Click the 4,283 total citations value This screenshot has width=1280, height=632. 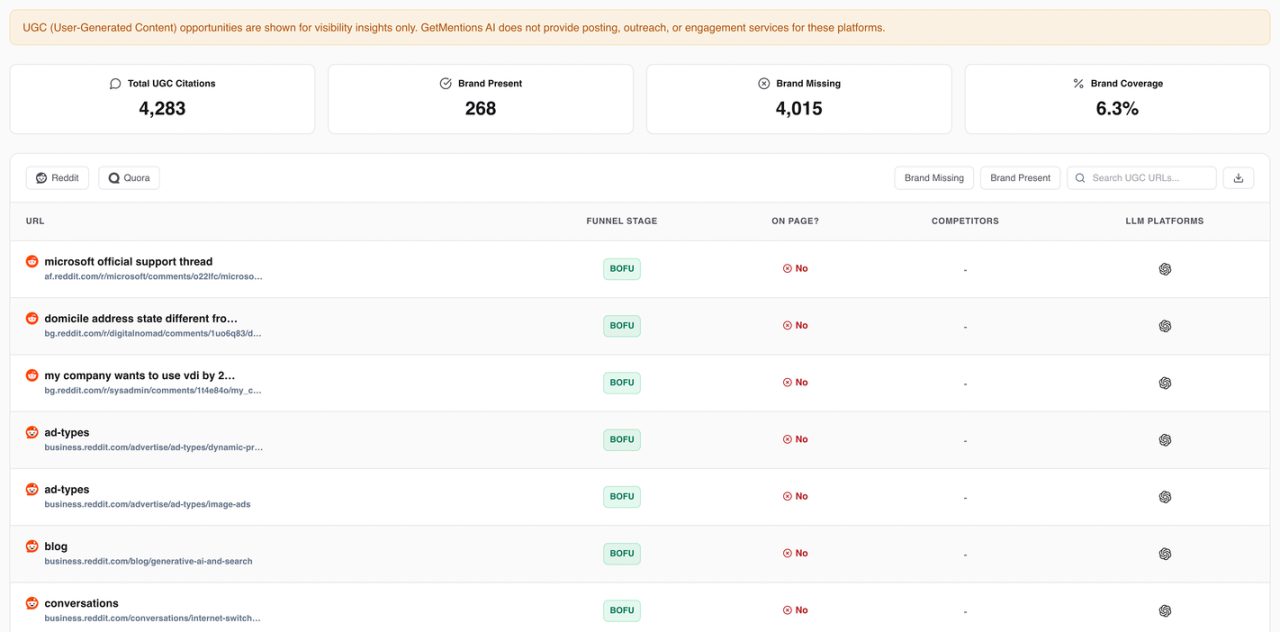[162, 109]
